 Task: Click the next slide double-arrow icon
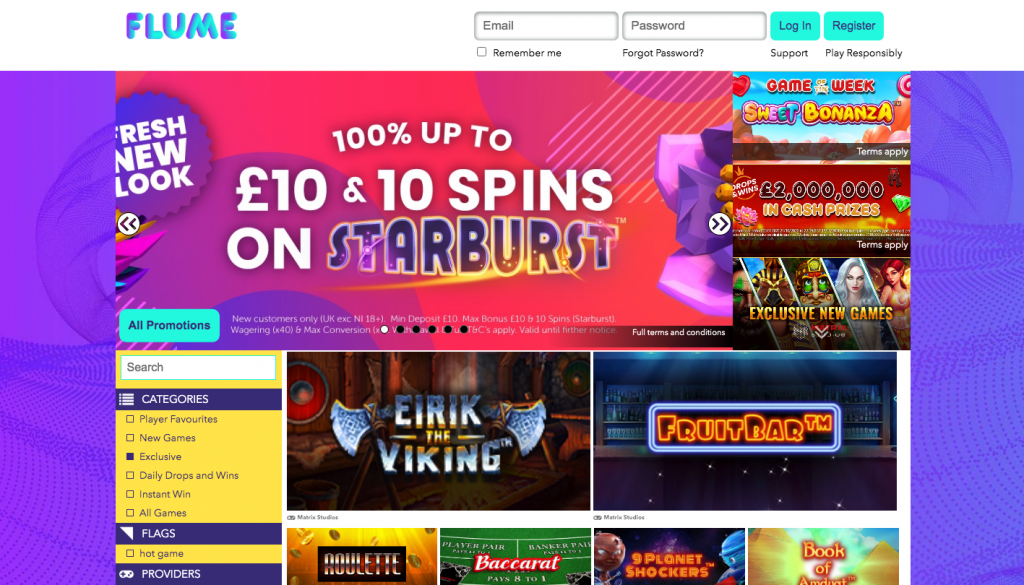point(720,224)
